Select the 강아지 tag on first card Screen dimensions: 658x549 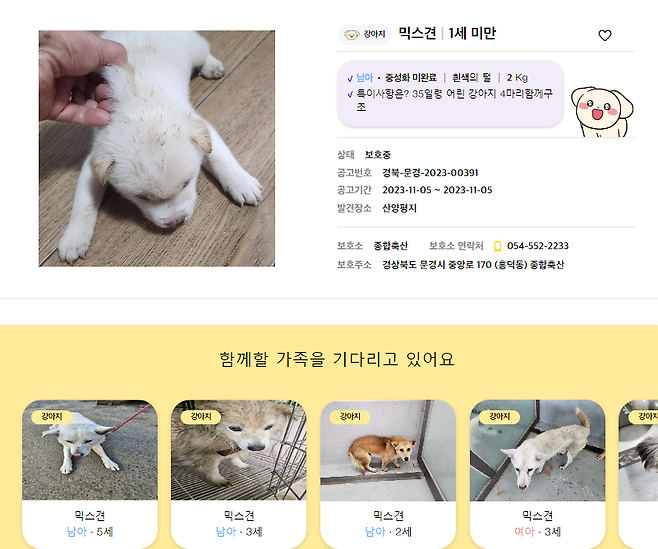(52, 416)
